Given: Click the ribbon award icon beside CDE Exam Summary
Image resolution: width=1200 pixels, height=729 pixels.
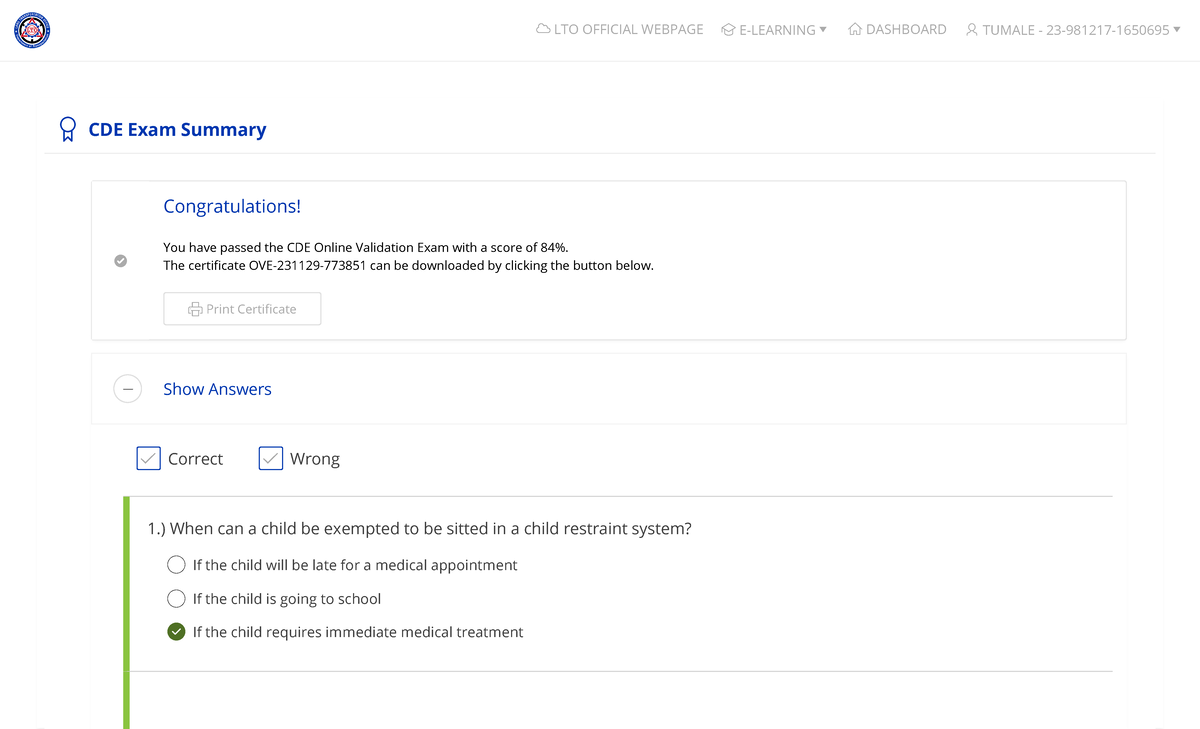Looking at the screenshot, I should 67,129.
